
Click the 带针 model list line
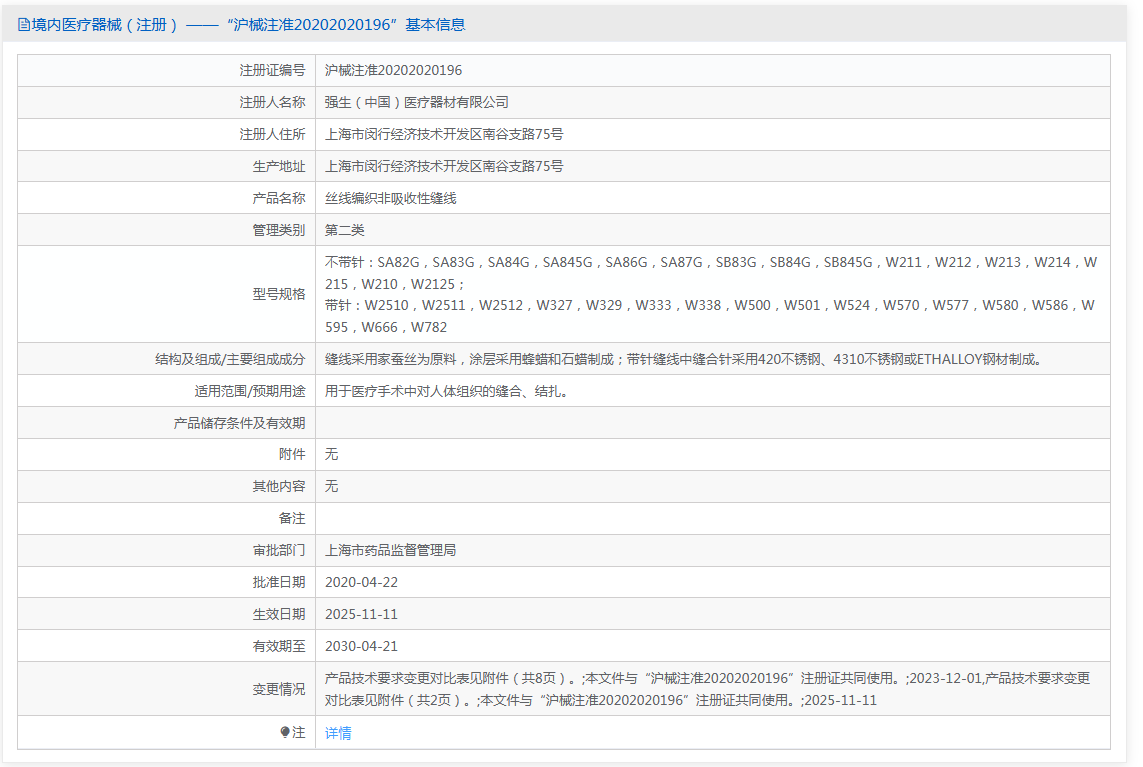(x=710, y=316)
